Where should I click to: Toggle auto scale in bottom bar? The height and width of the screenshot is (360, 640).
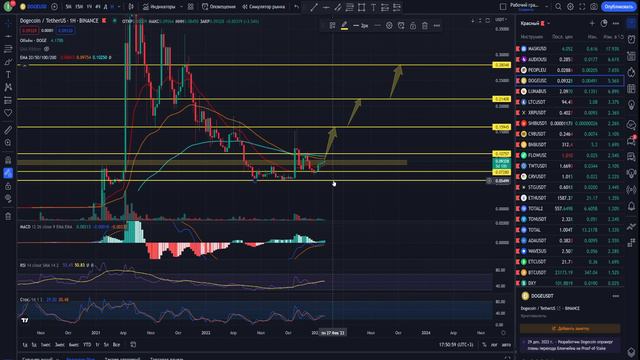click(x=506, y=344)
